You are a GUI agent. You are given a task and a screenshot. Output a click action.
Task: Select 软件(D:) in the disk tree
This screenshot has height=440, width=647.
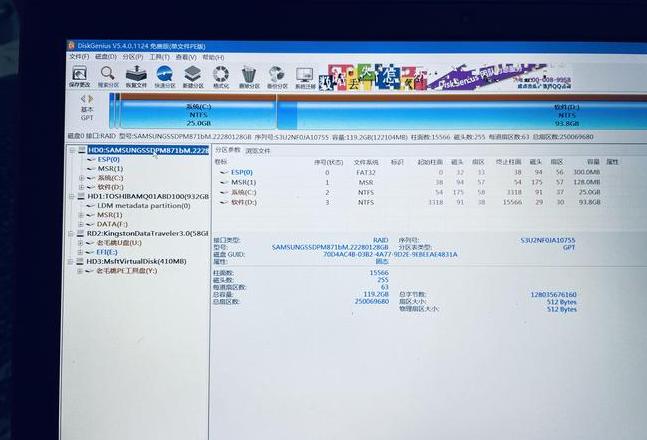[x=110, y=187]
